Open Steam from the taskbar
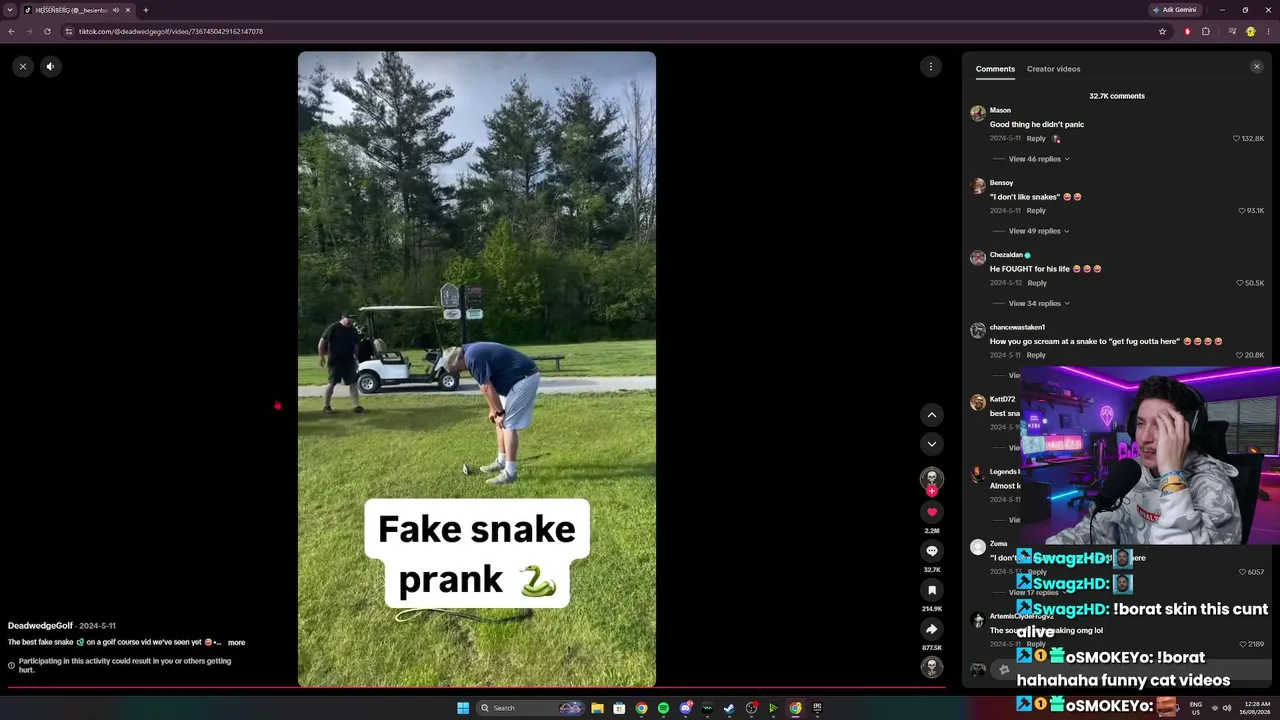Image resolution: width=1280 pixels, height=720 pixels. point(729,708)
